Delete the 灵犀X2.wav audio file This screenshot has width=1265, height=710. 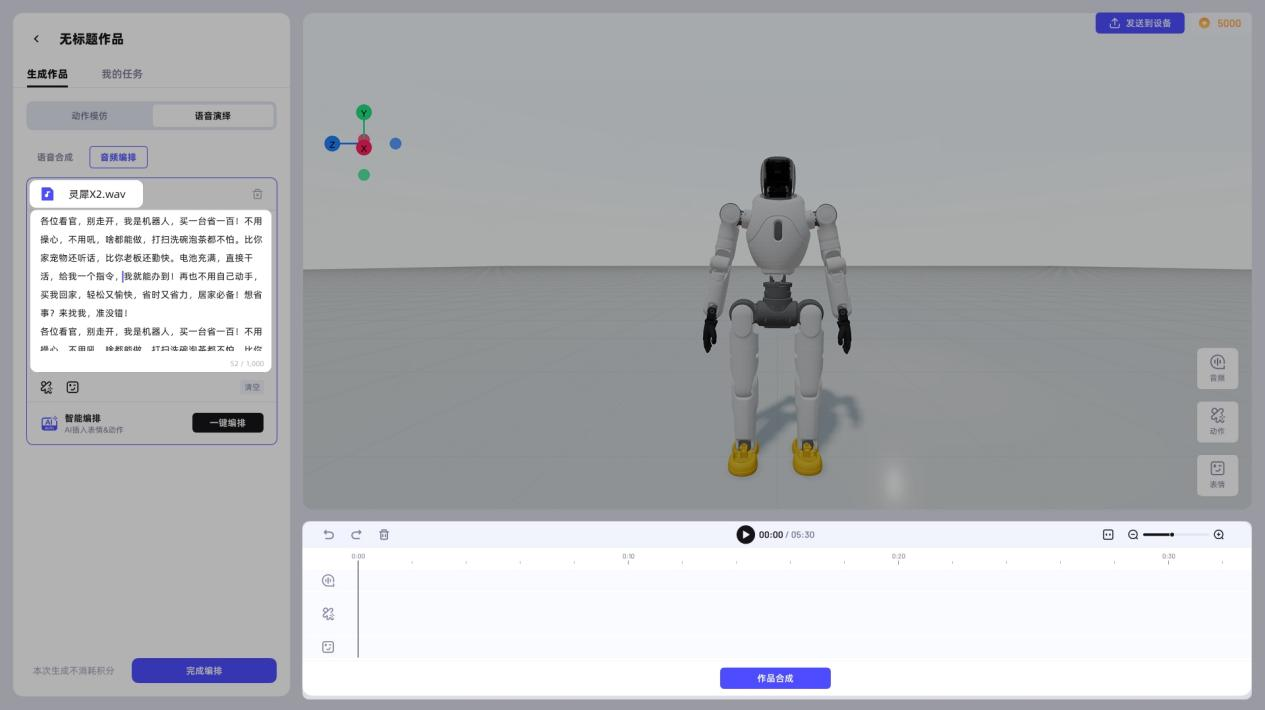257,194
